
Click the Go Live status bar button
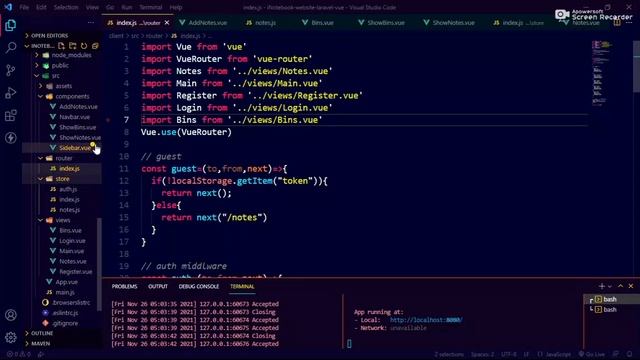point(592,354)
